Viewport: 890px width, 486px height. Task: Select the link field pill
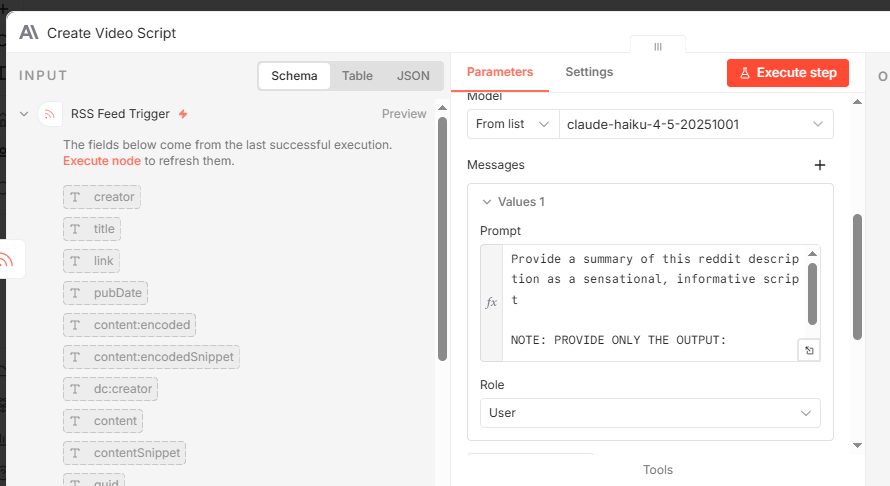pos(91,261)
